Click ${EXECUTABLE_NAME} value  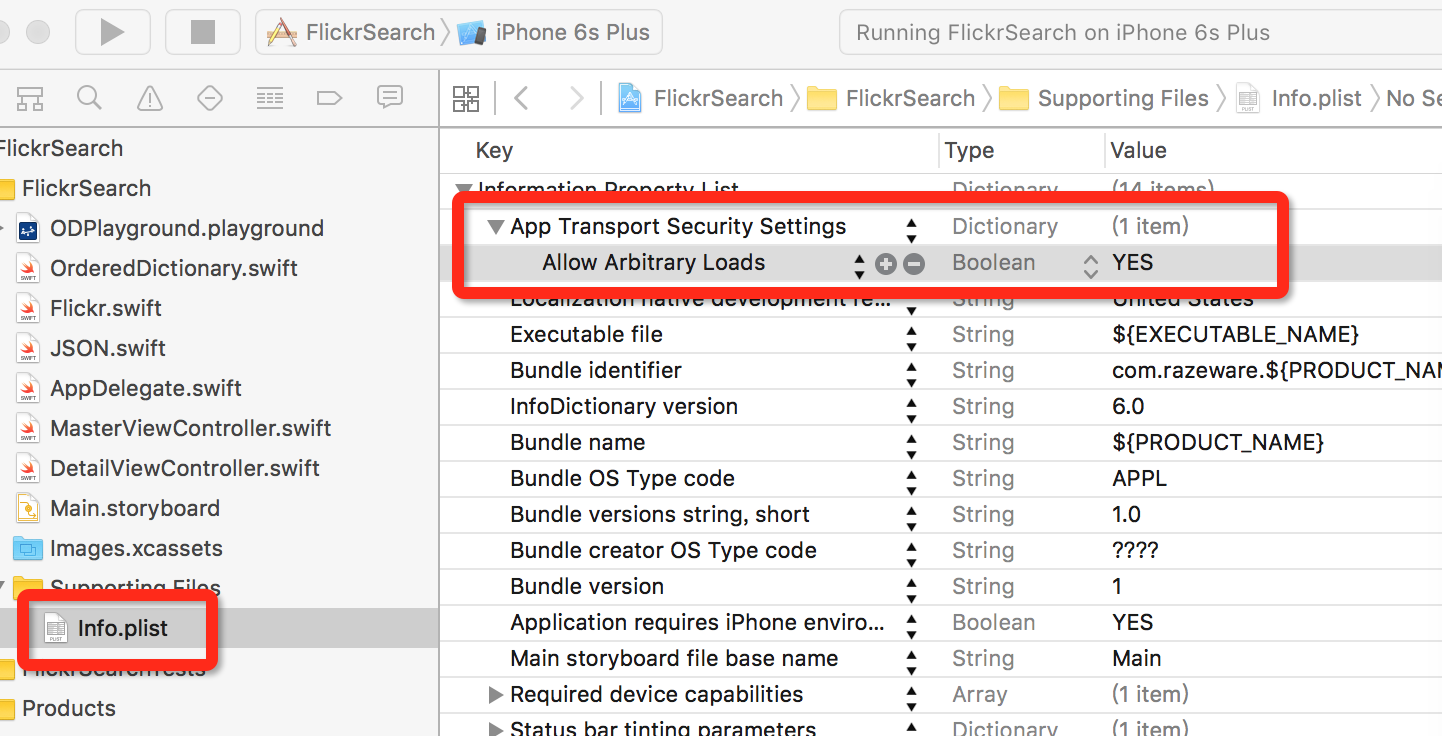pyautogui.click(x=1235, y=334)
